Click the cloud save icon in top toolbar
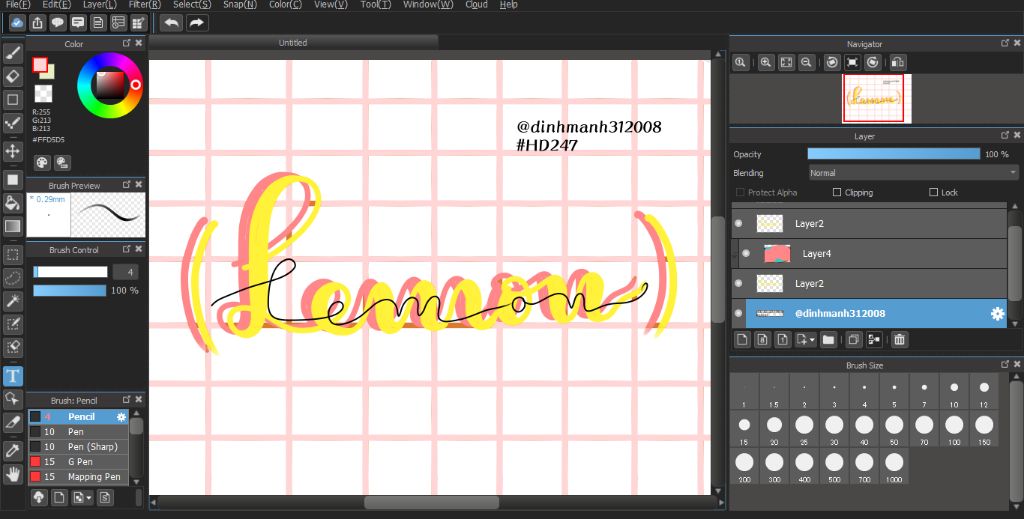 (18, 23)
